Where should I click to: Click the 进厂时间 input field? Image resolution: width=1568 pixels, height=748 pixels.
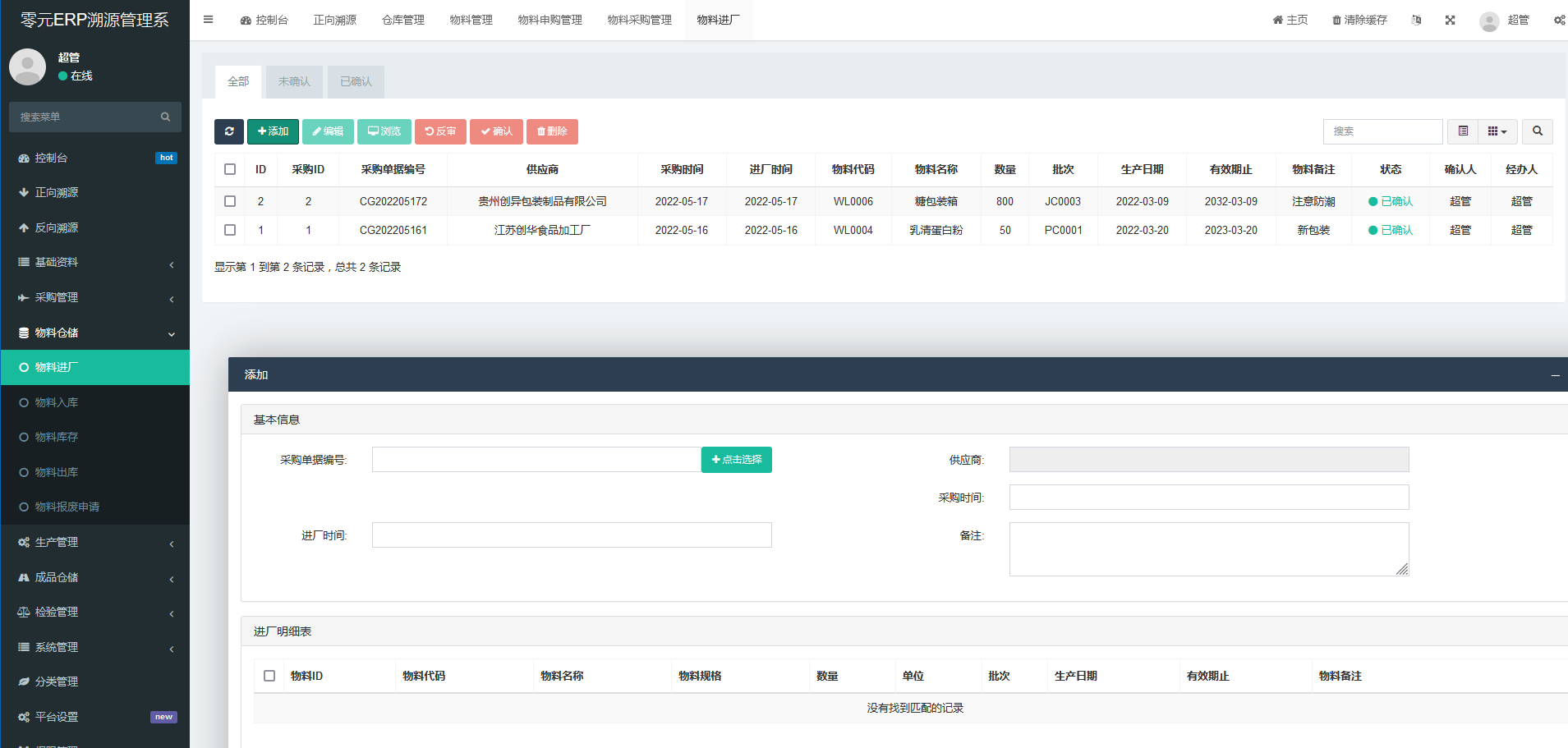click(x=572, y=535)
